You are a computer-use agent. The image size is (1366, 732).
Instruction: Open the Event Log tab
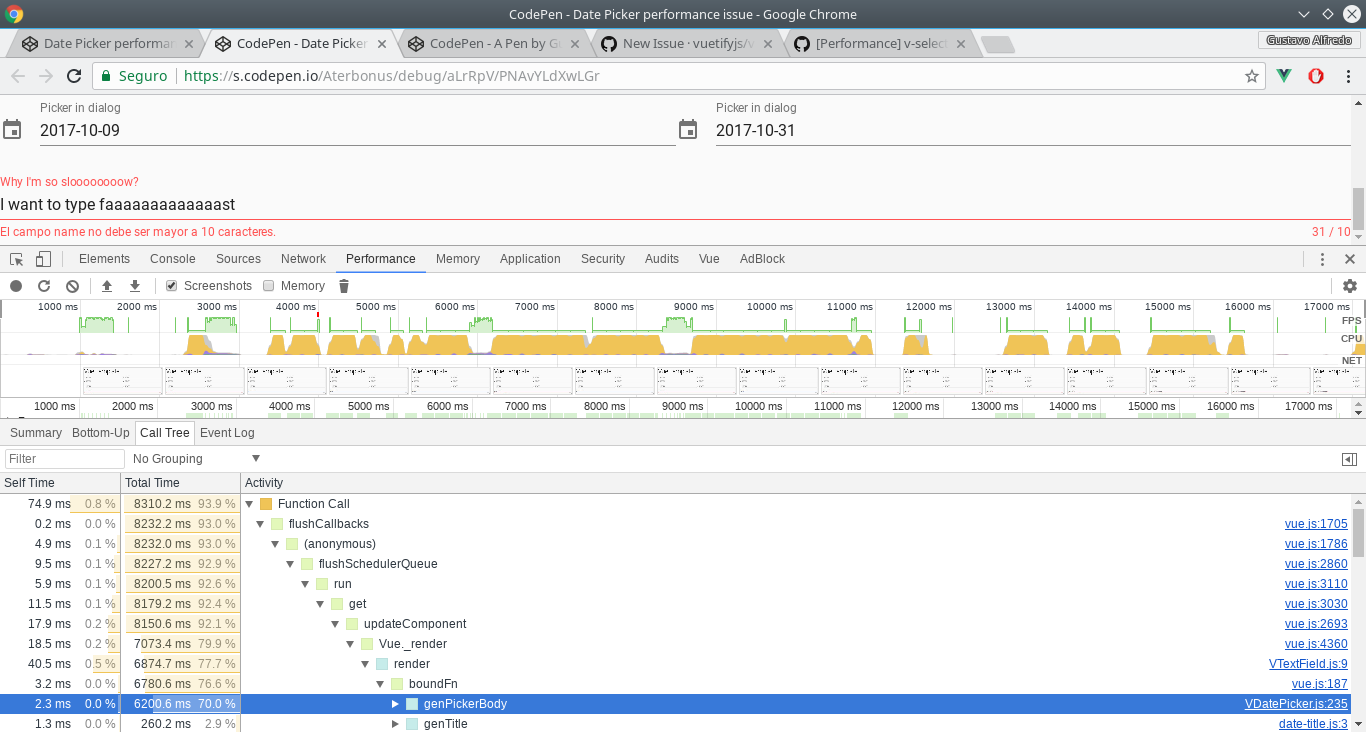click(225, 432)
